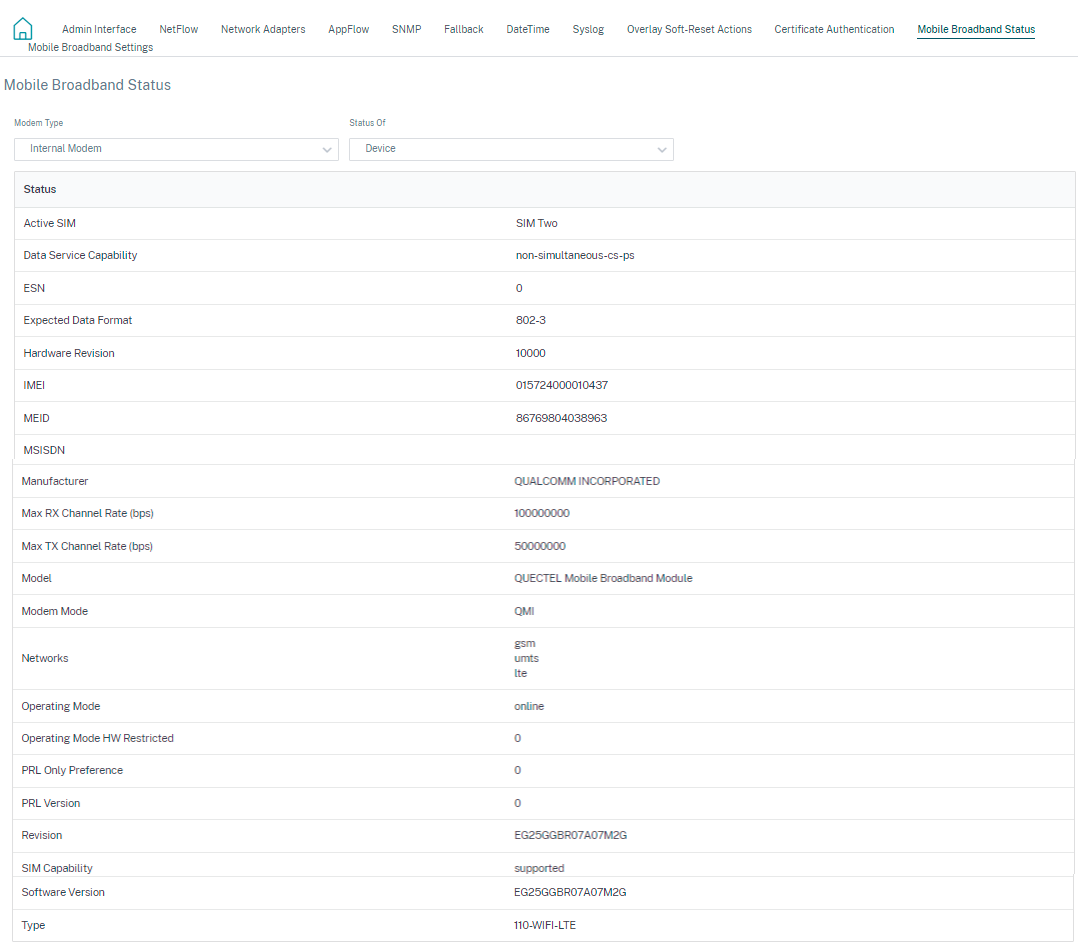Open the Mobile Broadband Settings tab
This screenshot has height=943, width=1078.
(91, 47)
